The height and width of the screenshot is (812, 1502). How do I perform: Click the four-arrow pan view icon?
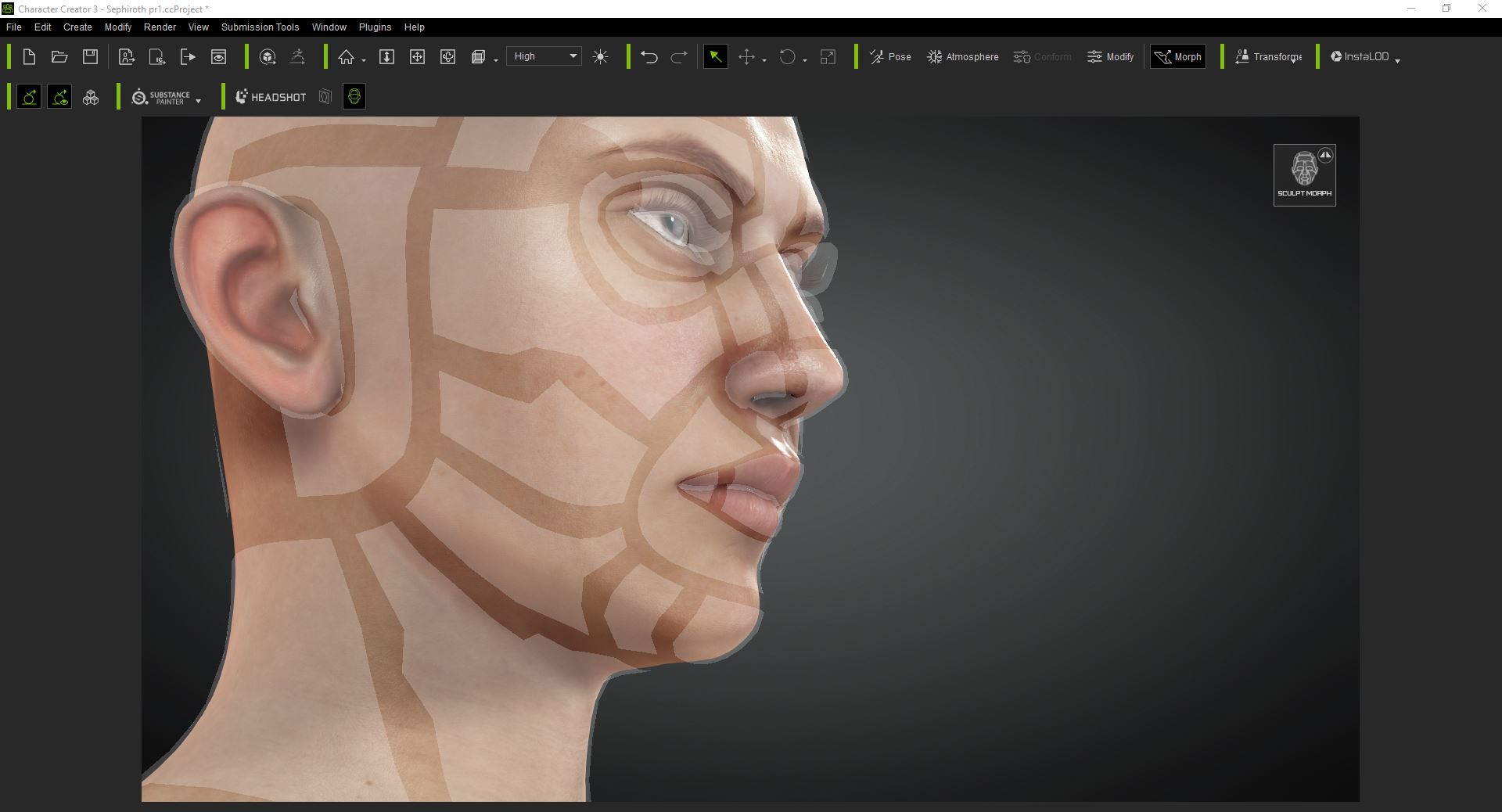tap(417, 56)
